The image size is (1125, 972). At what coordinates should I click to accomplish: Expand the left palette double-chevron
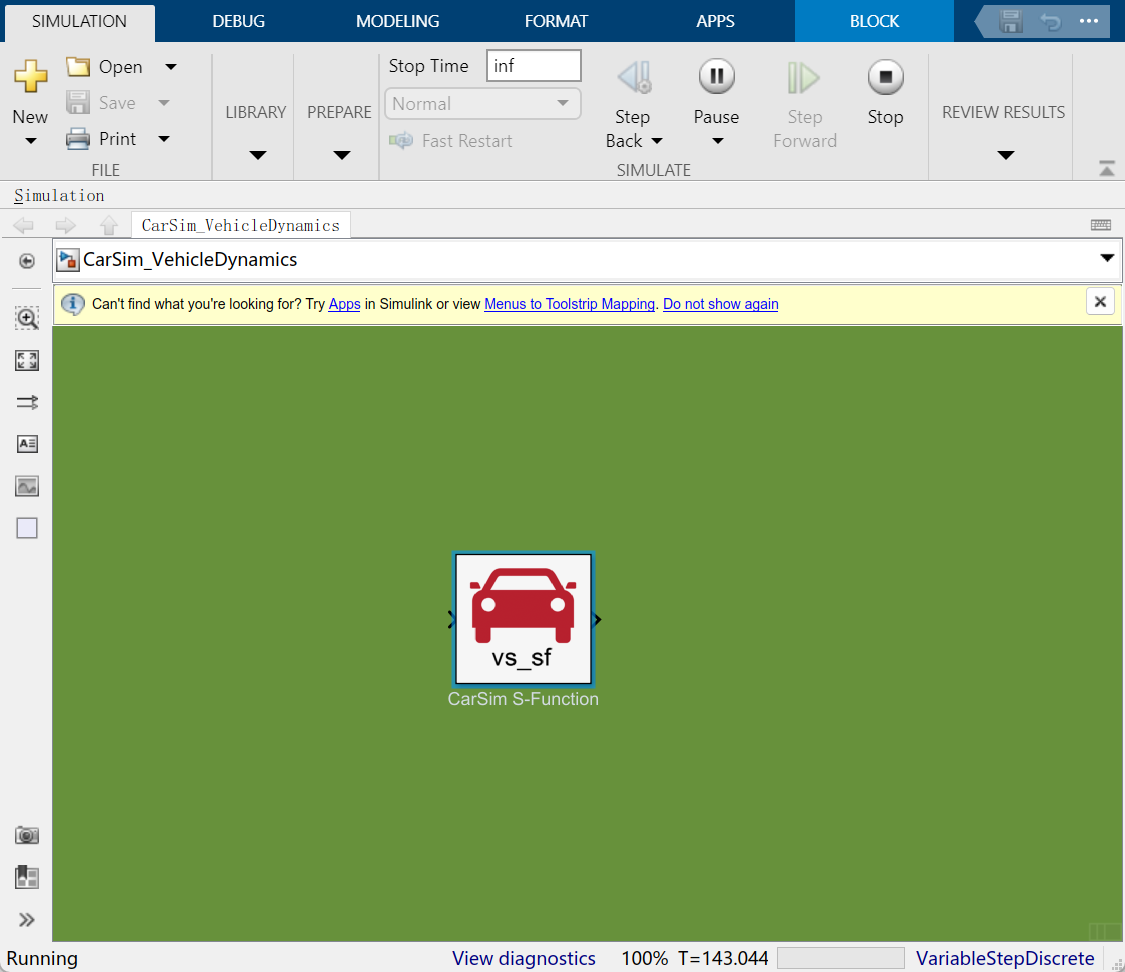[x=27, y=920]
